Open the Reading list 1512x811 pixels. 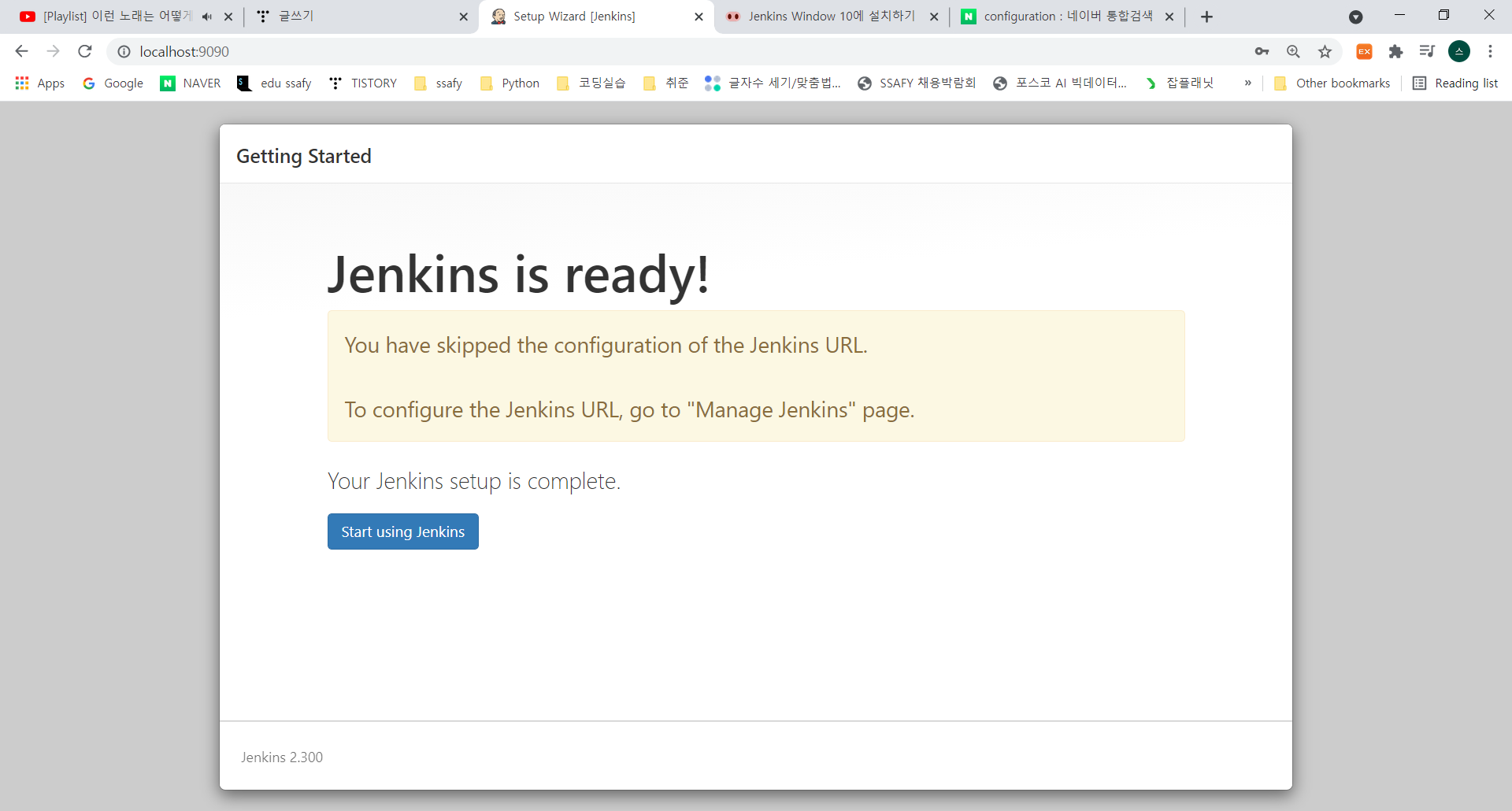click(1455, 83)
